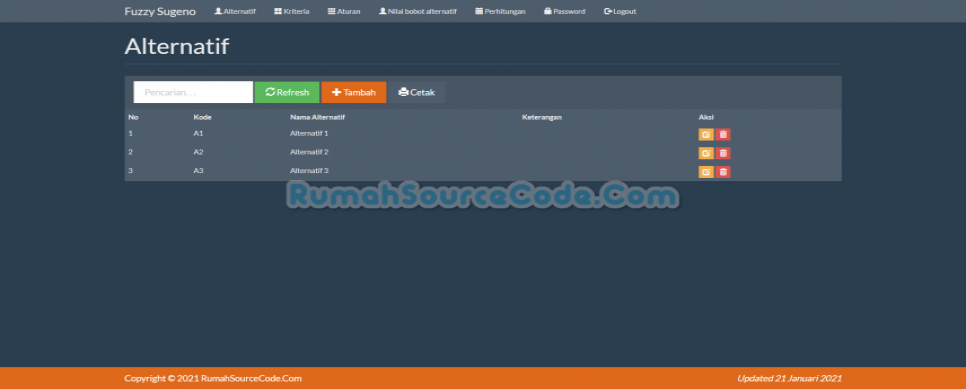Screen dimensions: 966x389
Task: Select the A3 code cell
Action: (198, 171)
